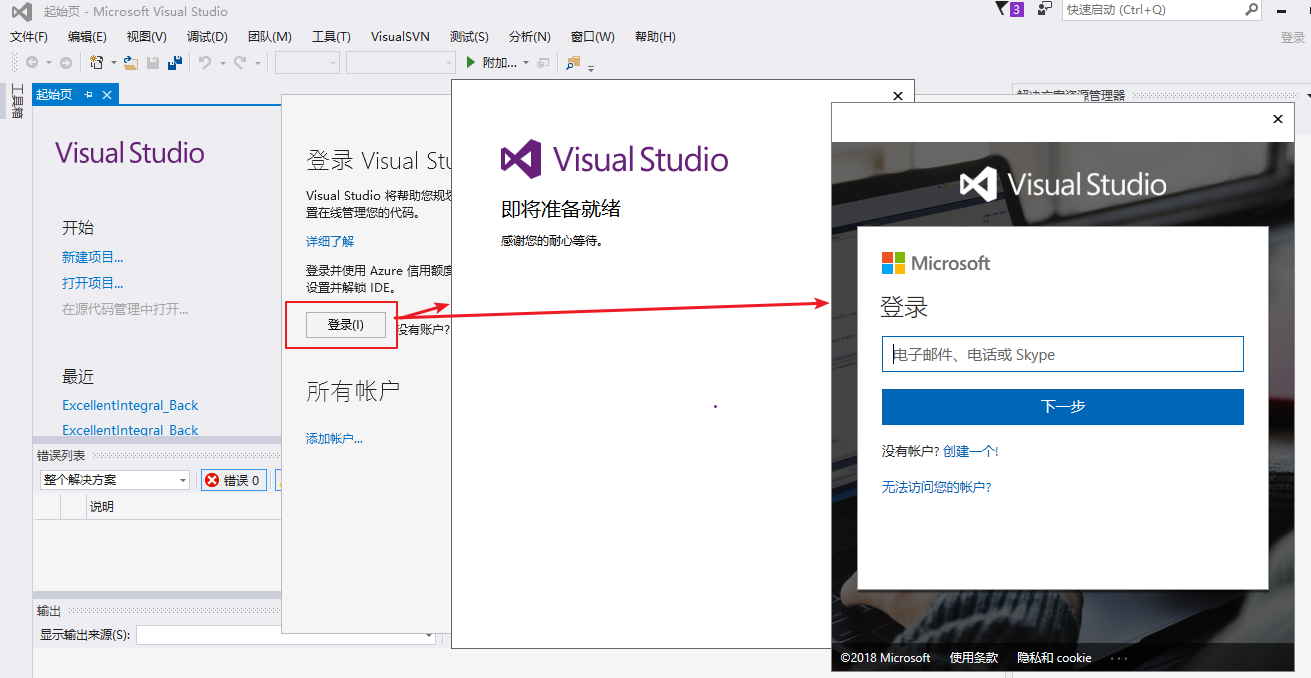Click the New Project toolbar icon
Image resolution: width=1311 pixels, height=678 pixels.
click(97, 62)
